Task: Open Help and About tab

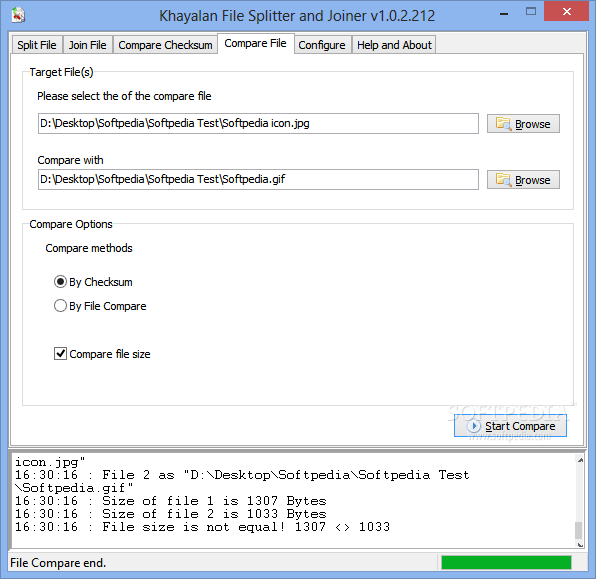Action: pos(394,45)
